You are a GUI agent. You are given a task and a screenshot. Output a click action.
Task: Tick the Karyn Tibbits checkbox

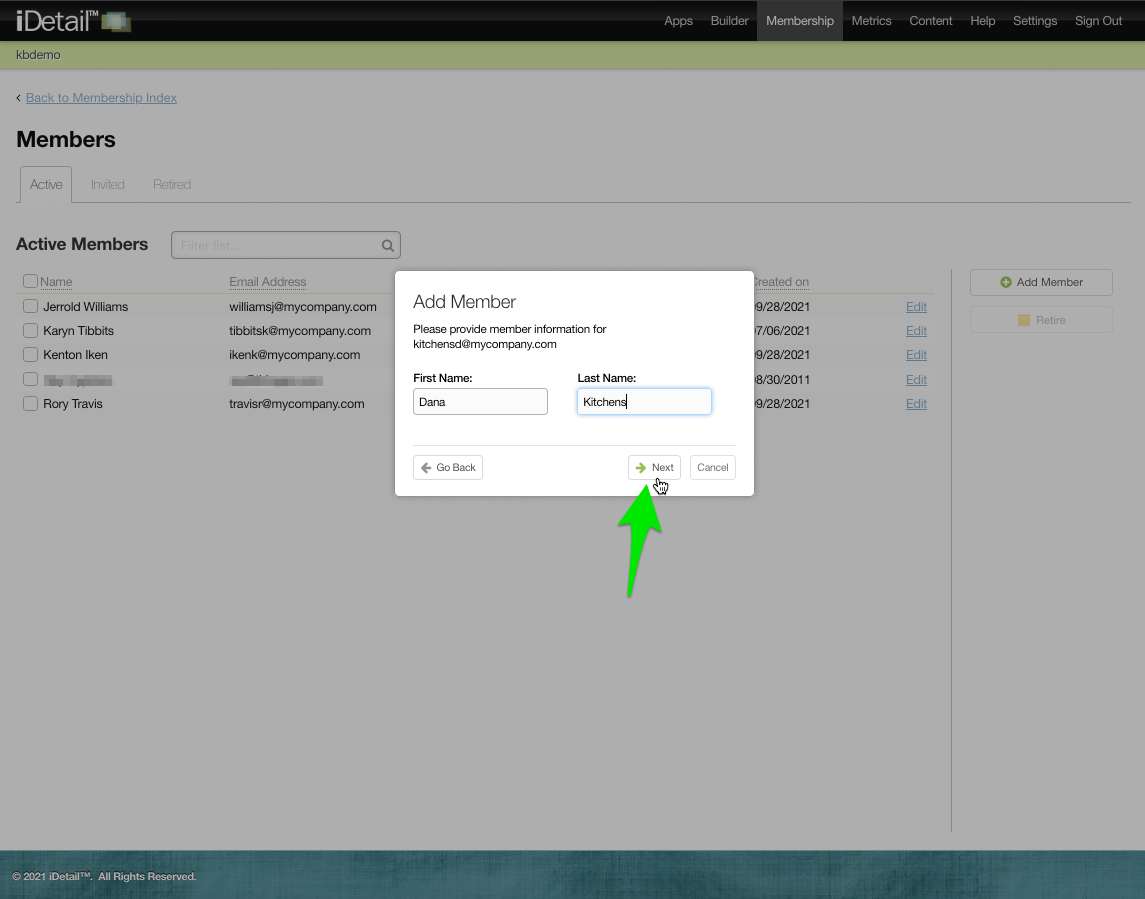[30, 330]
